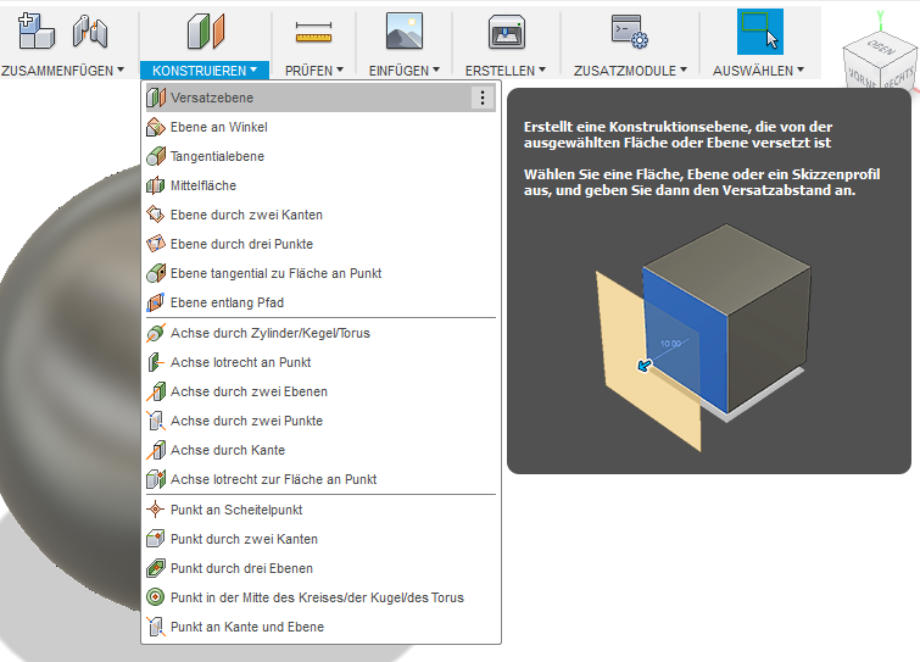Image resolution: width=920 pixels, height=662 pixels.
Task: Click the Einfügen picture icon
Action: click(404, 32)
